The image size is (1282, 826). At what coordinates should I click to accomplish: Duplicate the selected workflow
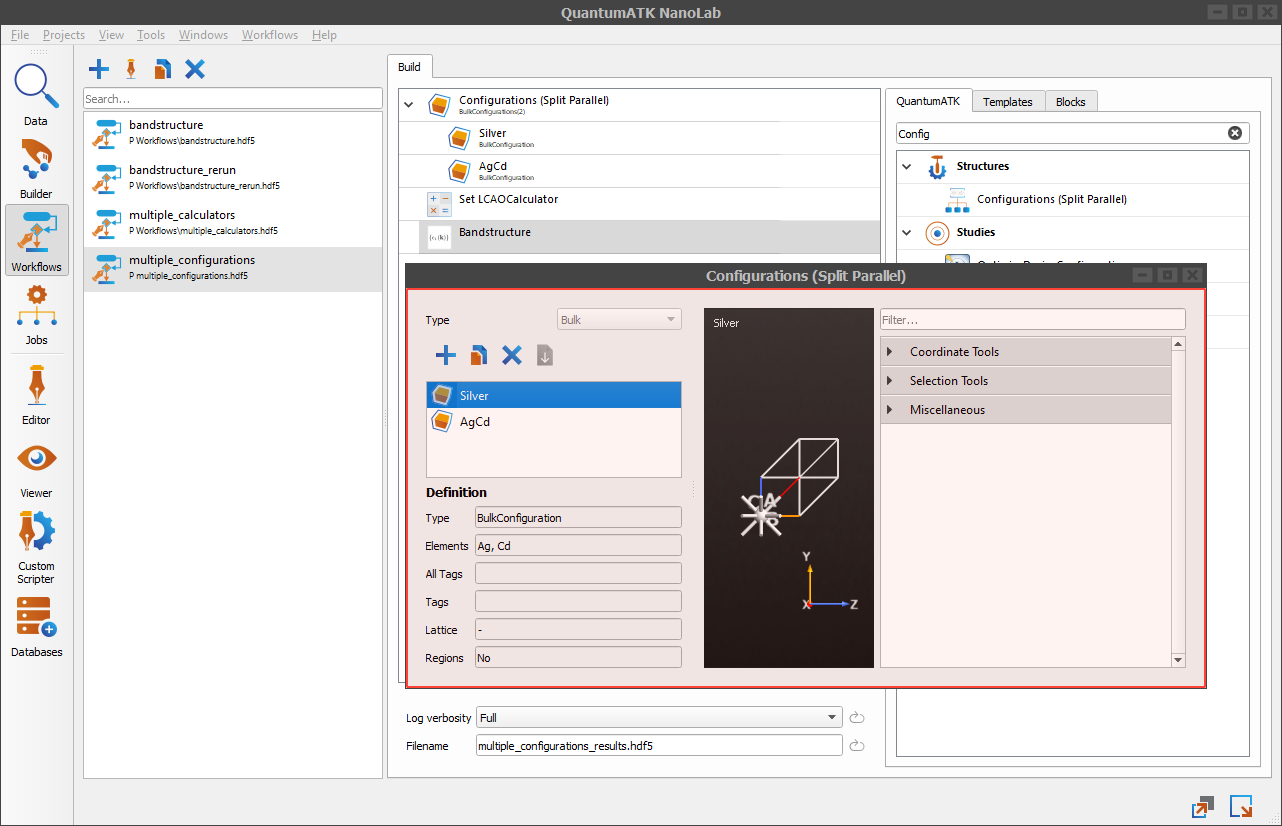coord(162,69)
